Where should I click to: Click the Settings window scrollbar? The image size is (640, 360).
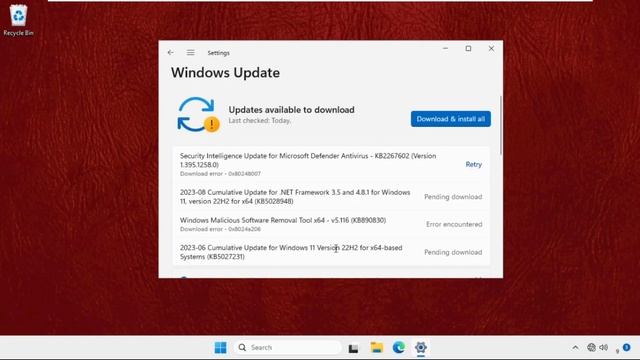pos(500,125)
